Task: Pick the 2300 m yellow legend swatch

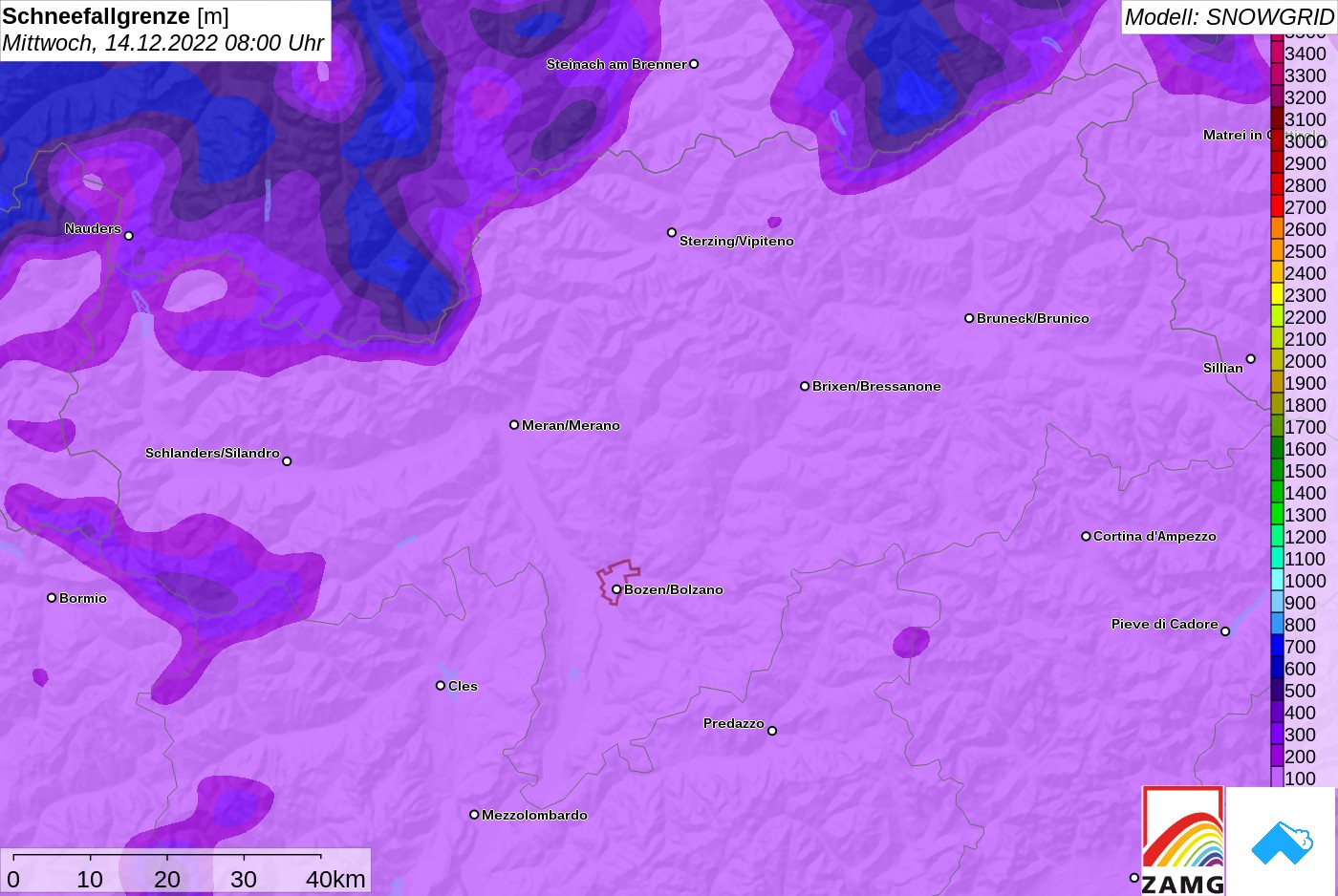Action: click(1277, 295)
